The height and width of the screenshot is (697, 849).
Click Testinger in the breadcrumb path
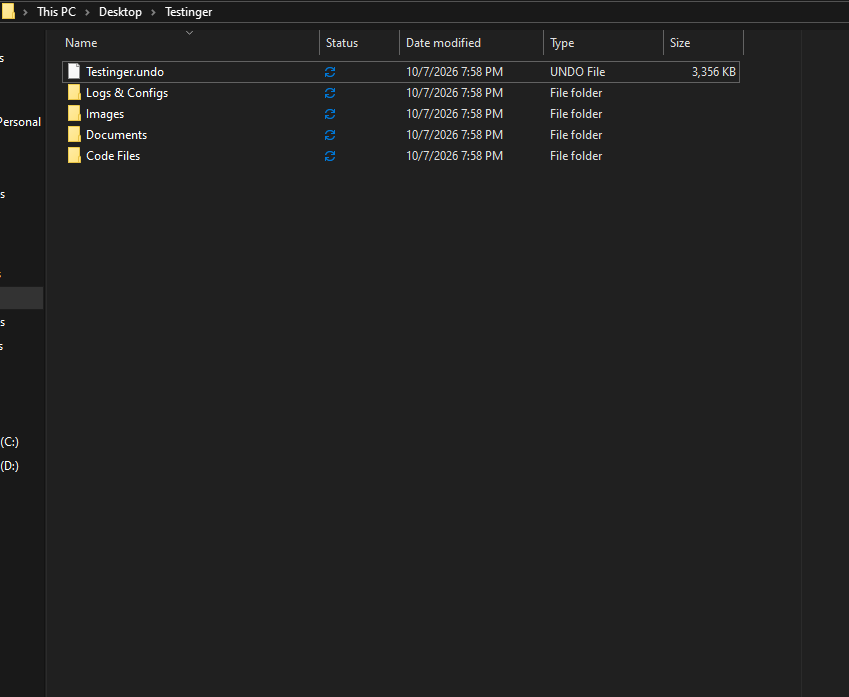pos(188,12)
